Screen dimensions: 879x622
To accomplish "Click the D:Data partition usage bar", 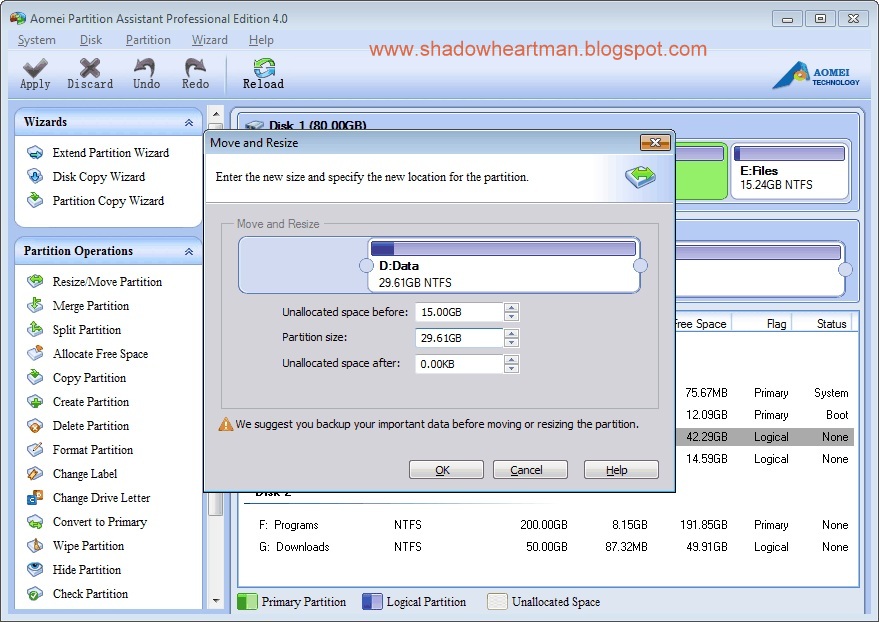I will (503, 248).
